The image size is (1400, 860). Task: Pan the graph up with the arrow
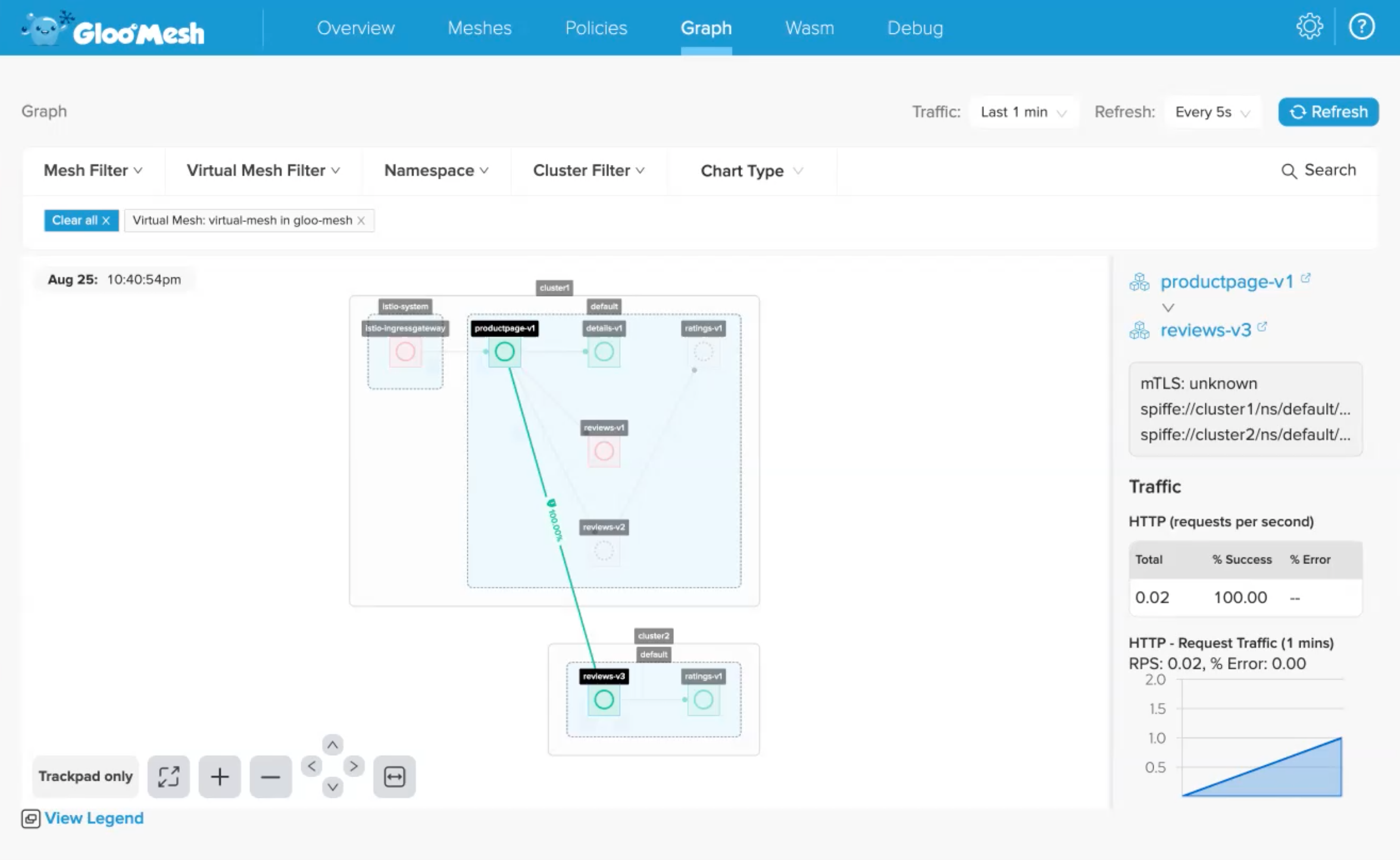[x=333, y=744]
